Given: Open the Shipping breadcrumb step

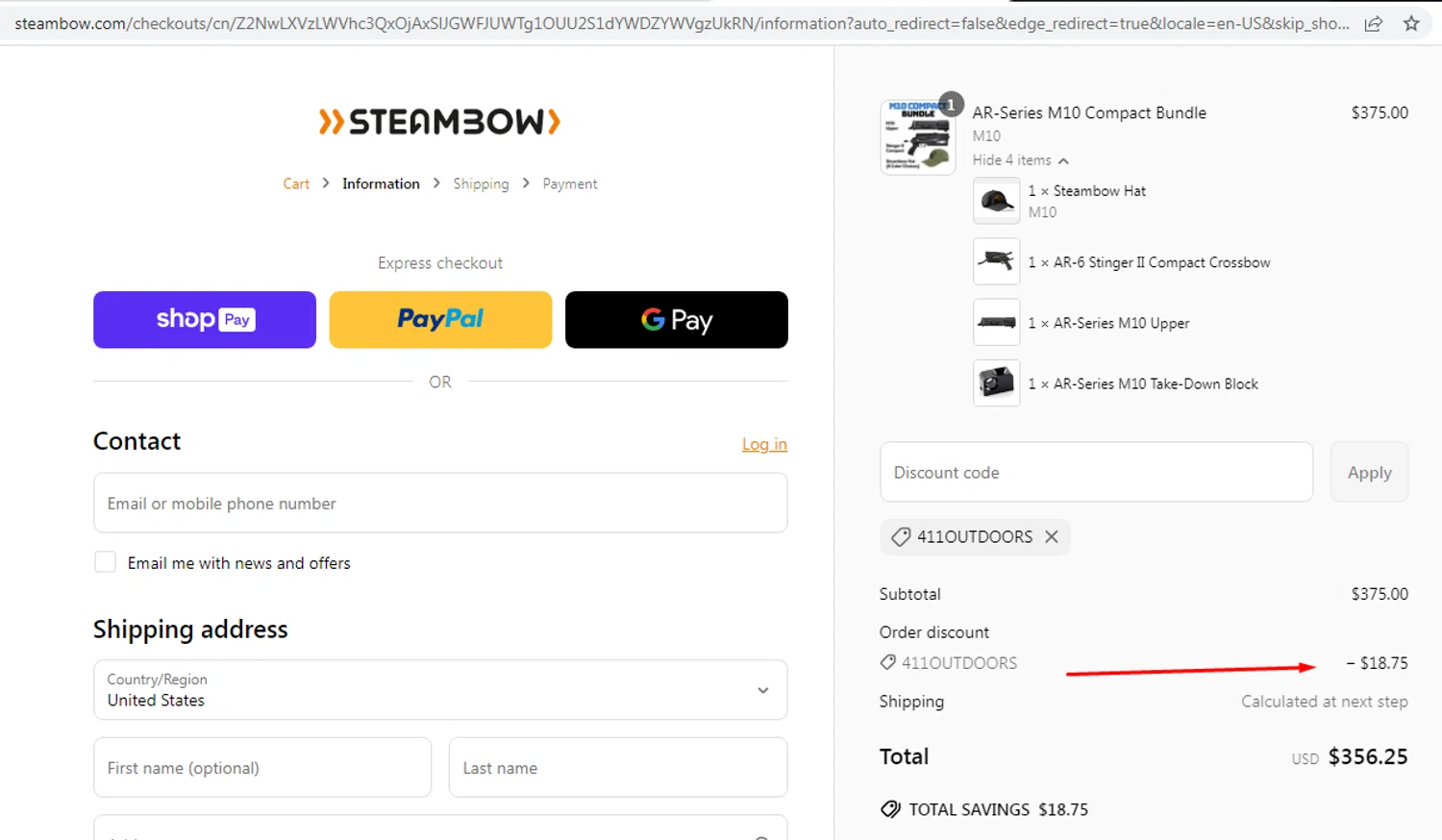Looking at the screenshot, I should 481,184.
